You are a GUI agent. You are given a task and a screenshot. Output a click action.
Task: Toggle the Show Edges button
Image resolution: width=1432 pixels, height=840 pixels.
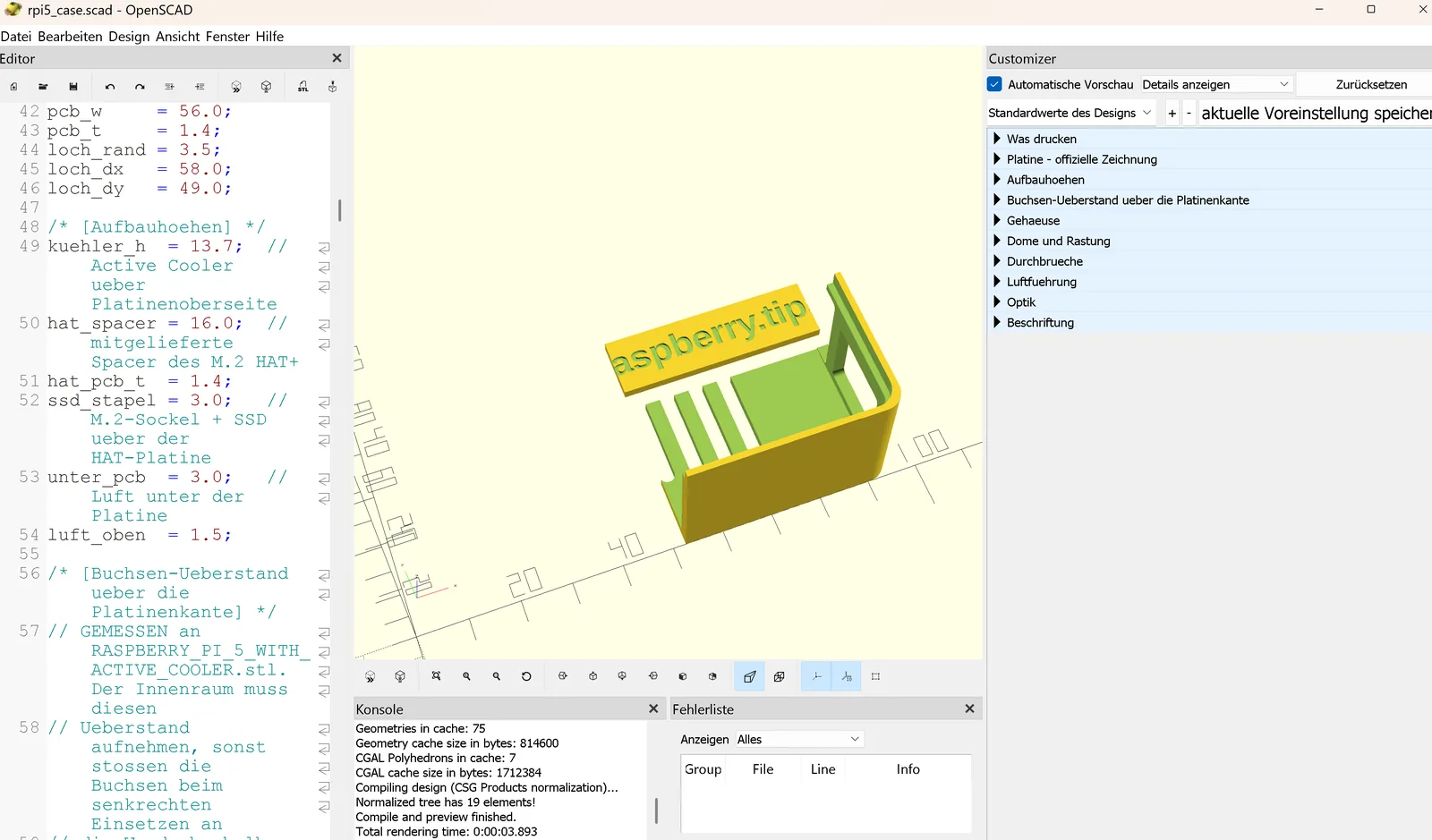[875, 676]
